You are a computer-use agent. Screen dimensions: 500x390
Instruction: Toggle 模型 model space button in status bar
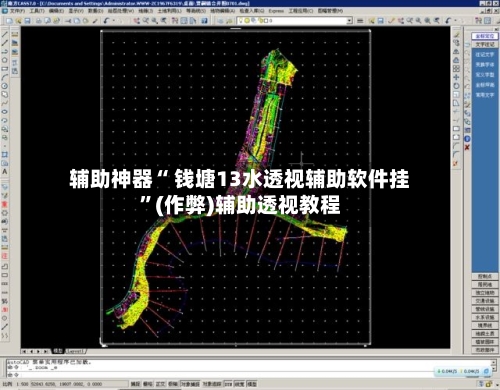(x=252, y=384)
